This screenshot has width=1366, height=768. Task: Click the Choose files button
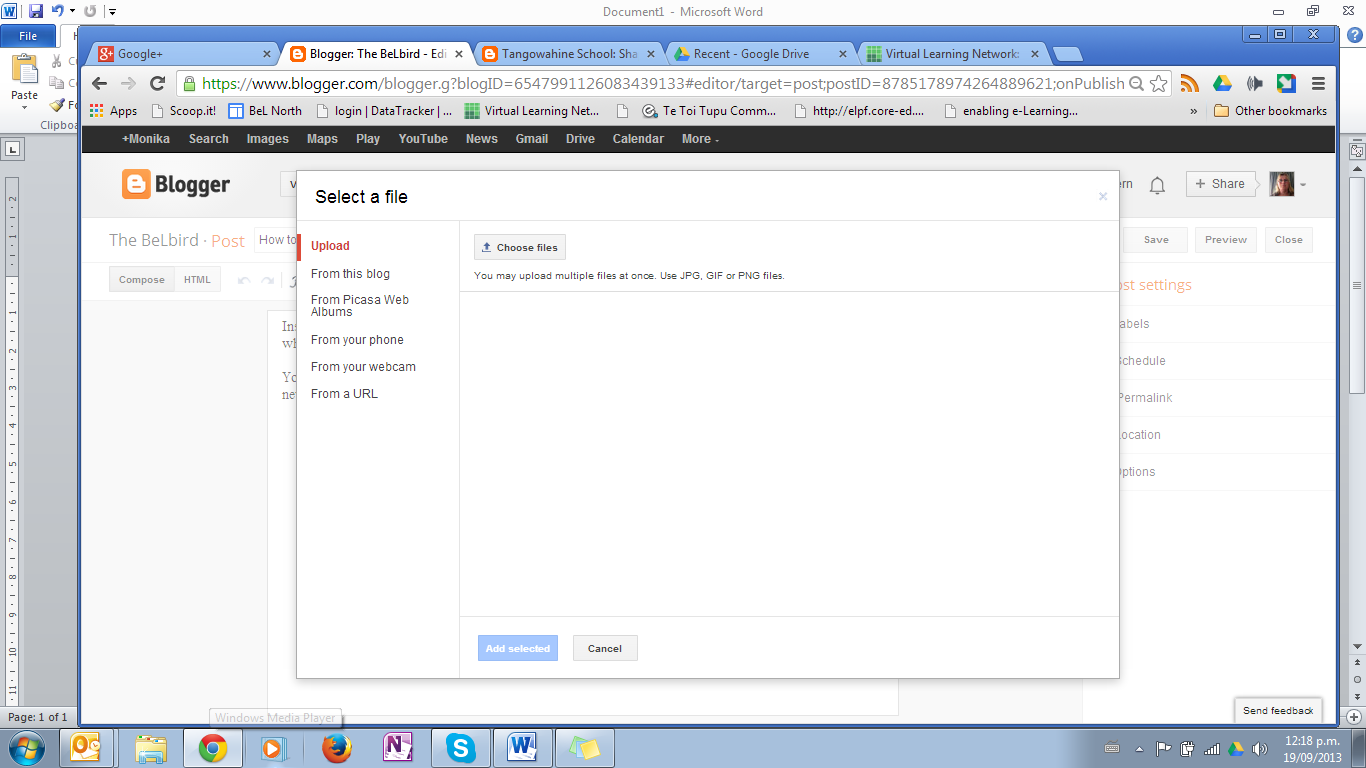pyautogui.click(x=520, y=247)
